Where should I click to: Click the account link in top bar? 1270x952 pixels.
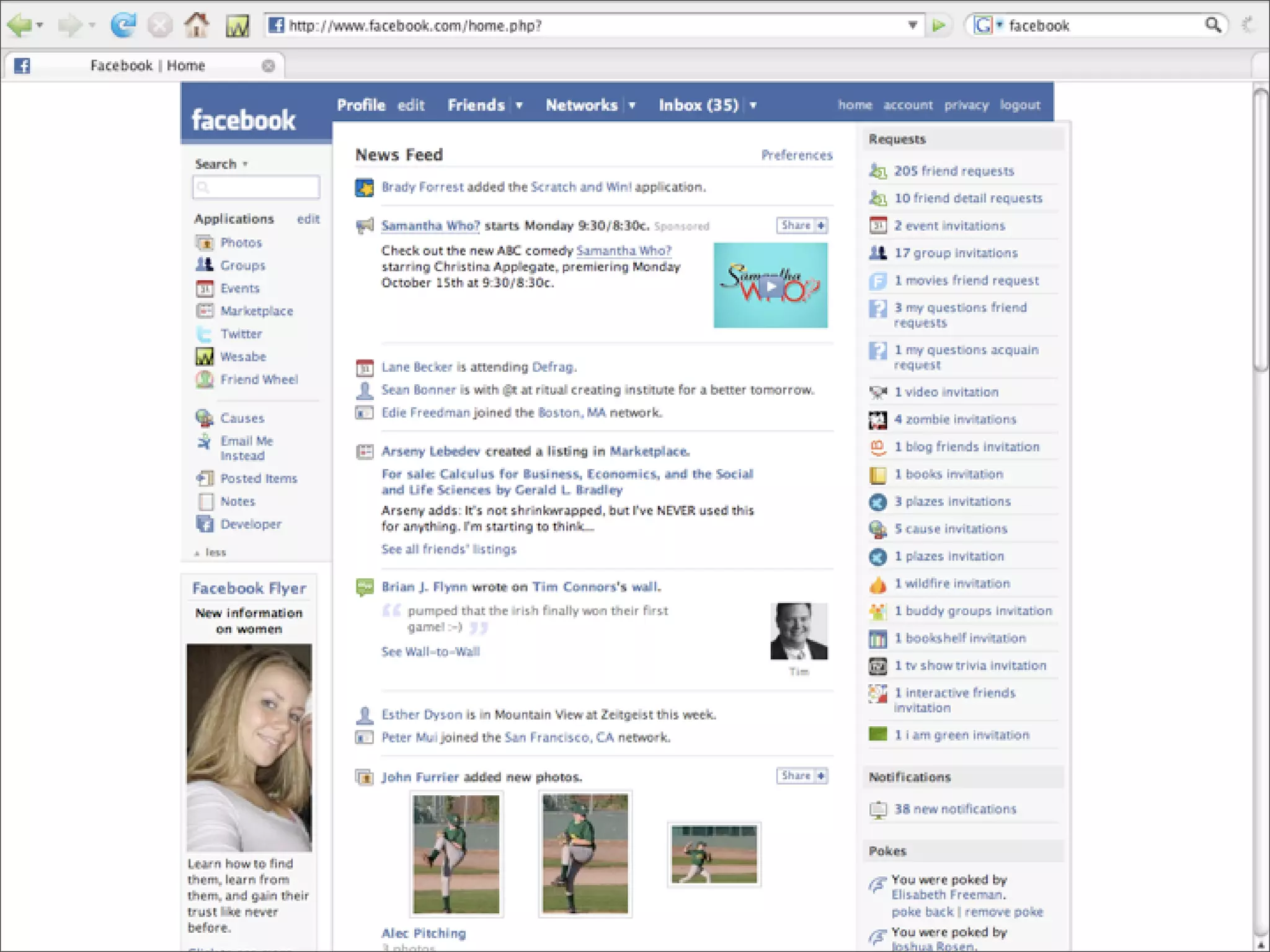(908, 105)
